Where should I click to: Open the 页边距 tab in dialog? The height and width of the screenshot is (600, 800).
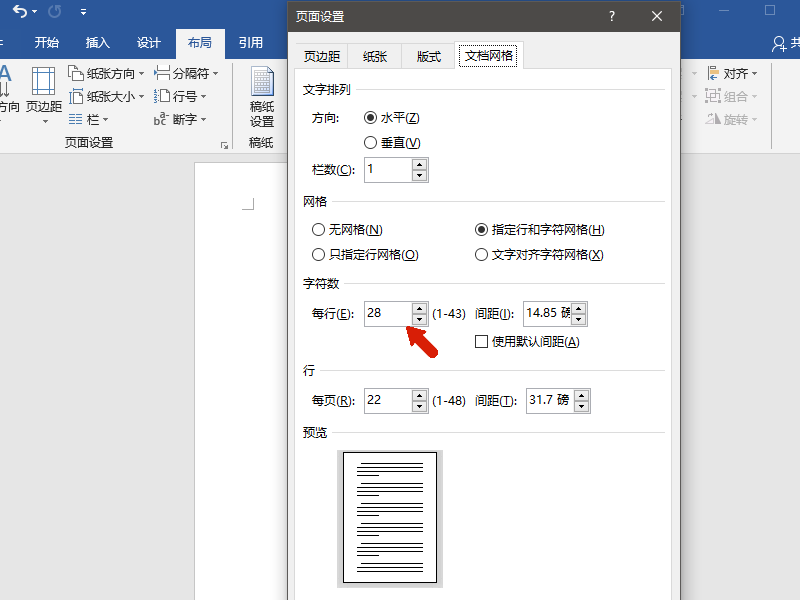(321, 56)
